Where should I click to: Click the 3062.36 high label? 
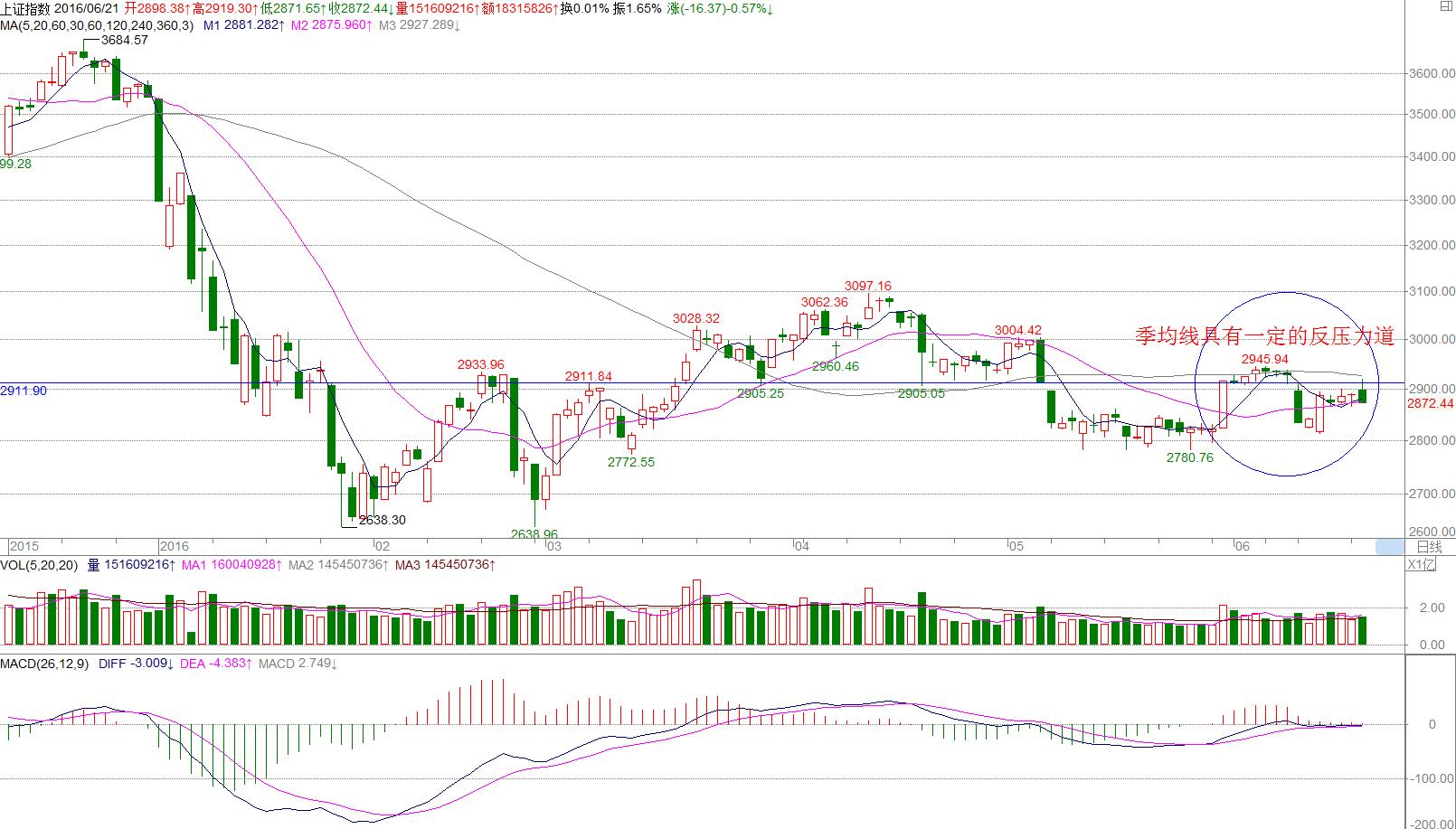pos(825,302)
